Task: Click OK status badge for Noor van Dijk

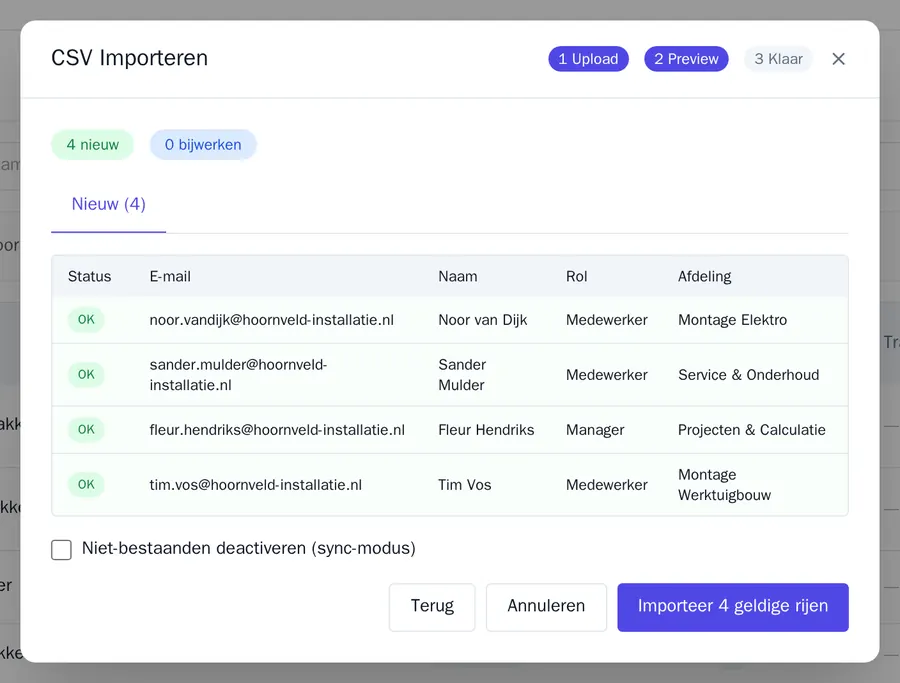Action: pos(86,320)
